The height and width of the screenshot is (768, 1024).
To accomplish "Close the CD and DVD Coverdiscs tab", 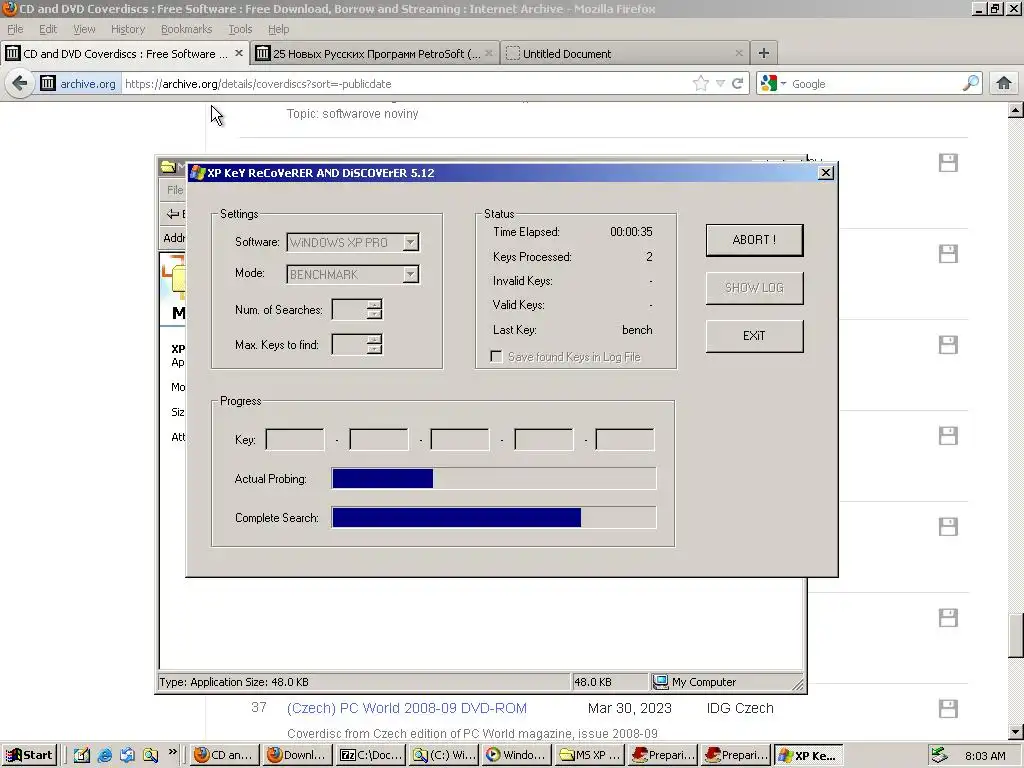I will point(239,53).
